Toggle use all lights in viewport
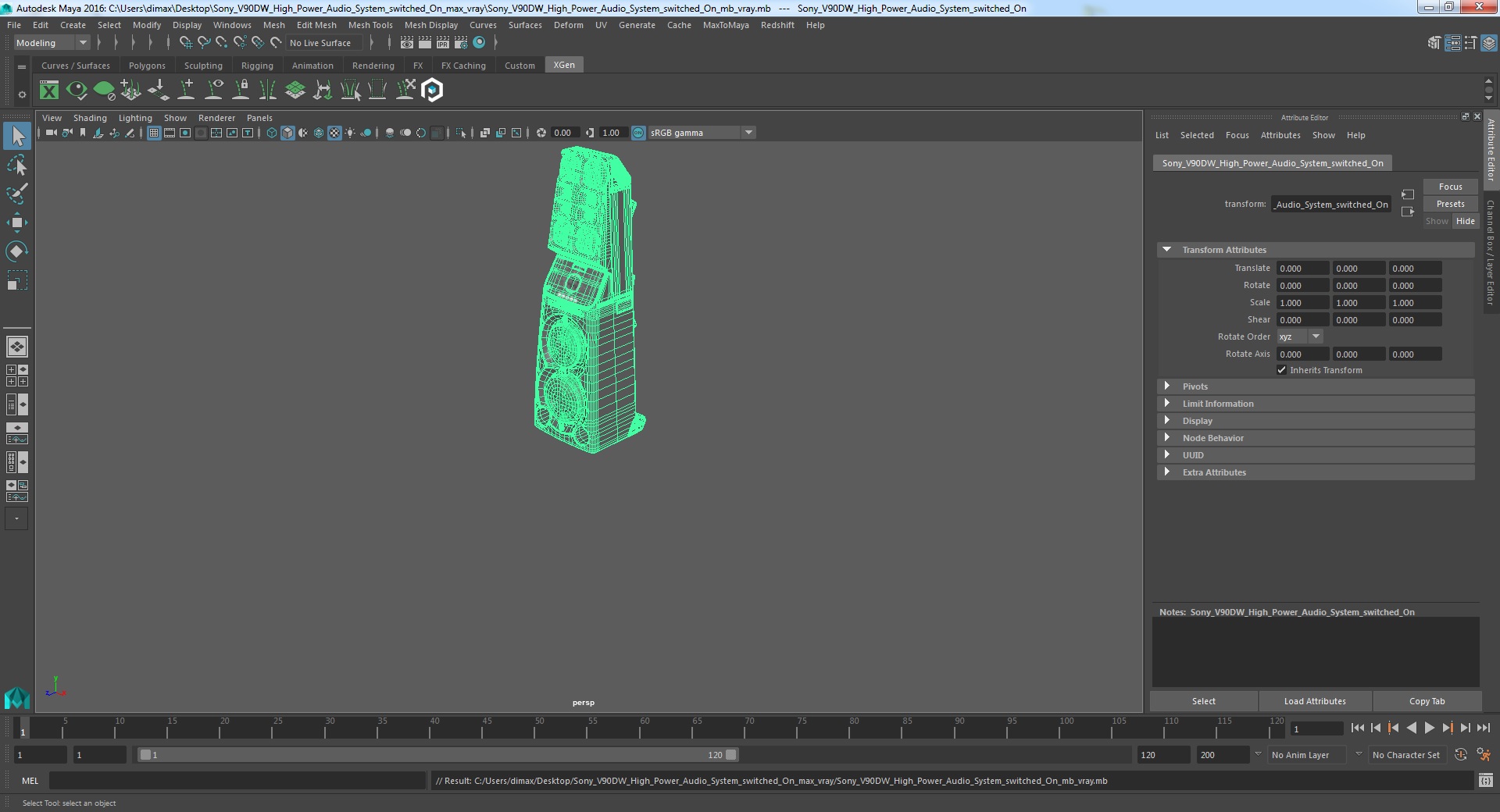This screenshot has width=1500, height=812. (350, 133)
